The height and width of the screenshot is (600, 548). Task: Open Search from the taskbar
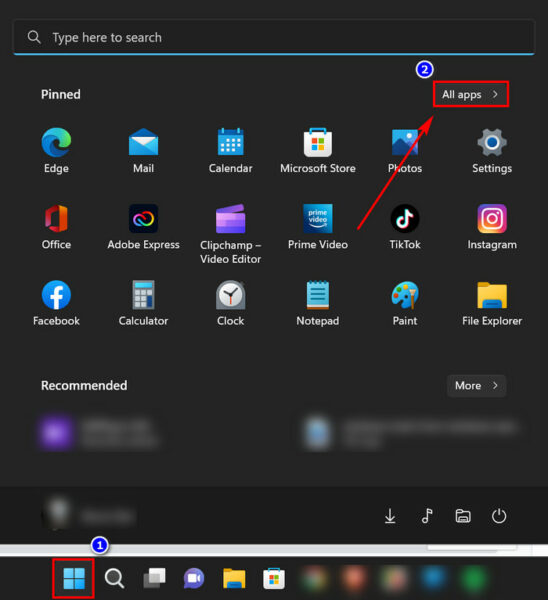pyautogui.click(x=114, y=578)
